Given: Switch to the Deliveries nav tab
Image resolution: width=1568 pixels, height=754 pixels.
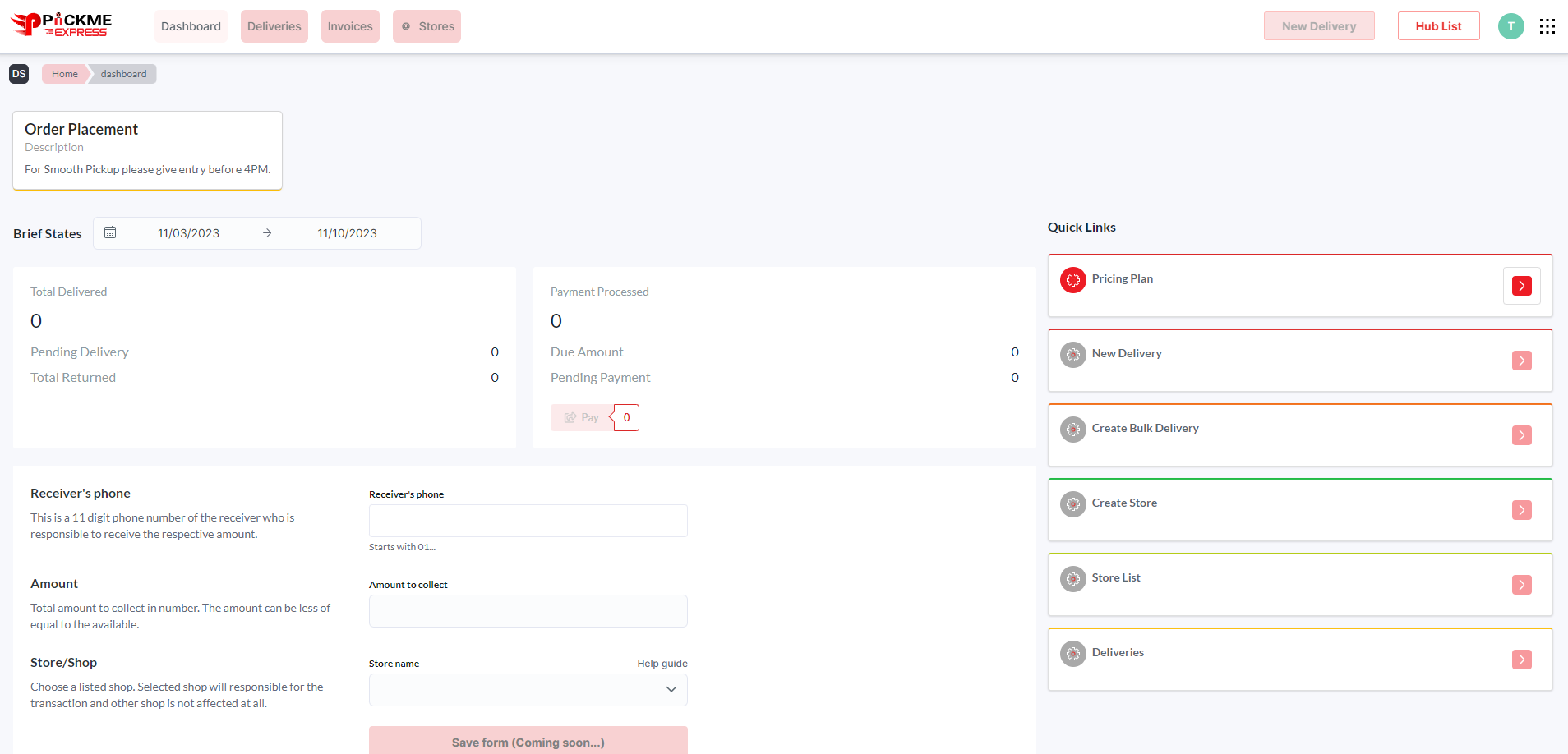Looking at the screenshot, I should (274, 26).
